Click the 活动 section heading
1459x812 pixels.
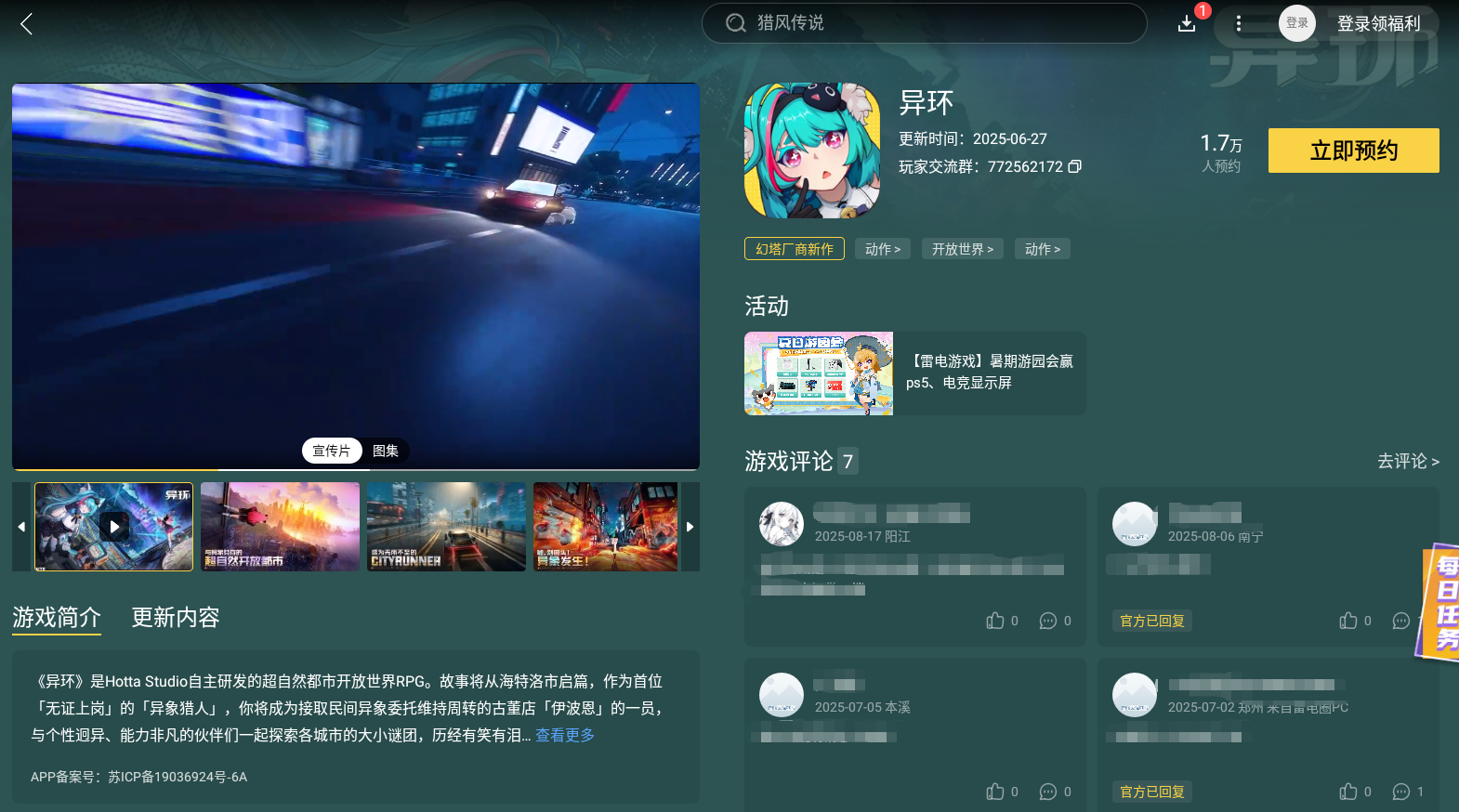click(767, 307)
